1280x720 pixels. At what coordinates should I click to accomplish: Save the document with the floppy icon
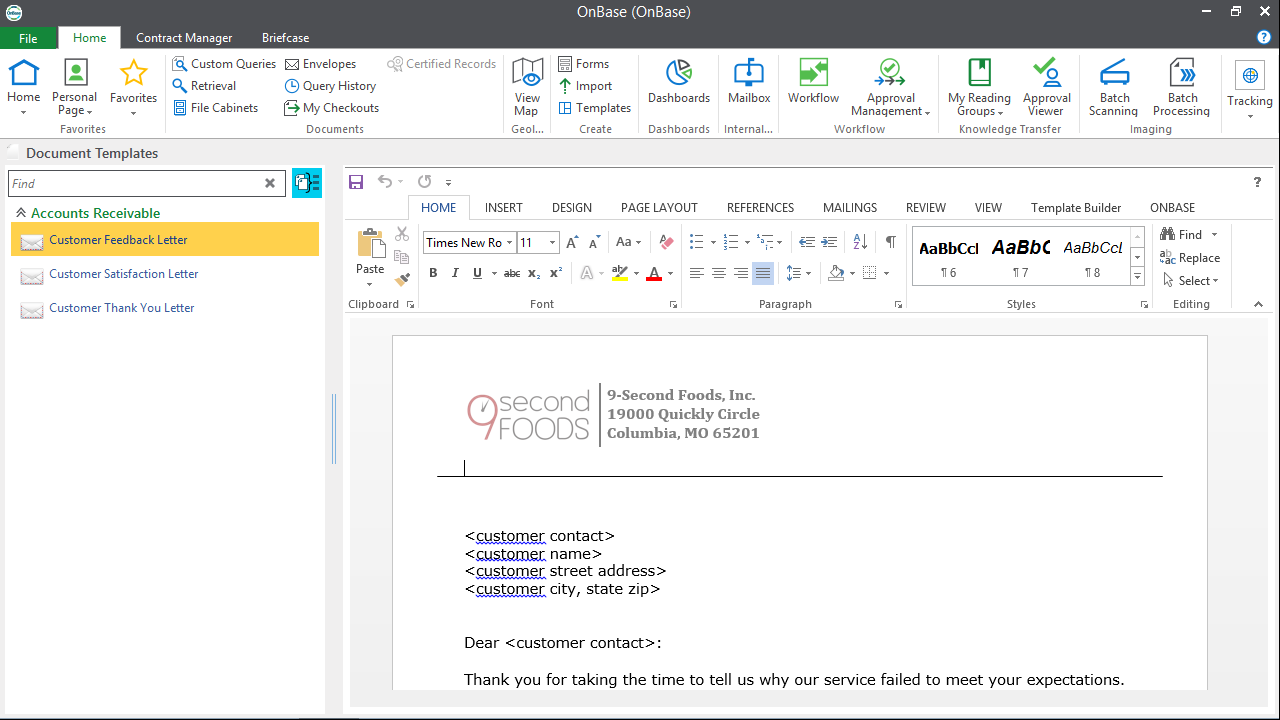[356, 182]
